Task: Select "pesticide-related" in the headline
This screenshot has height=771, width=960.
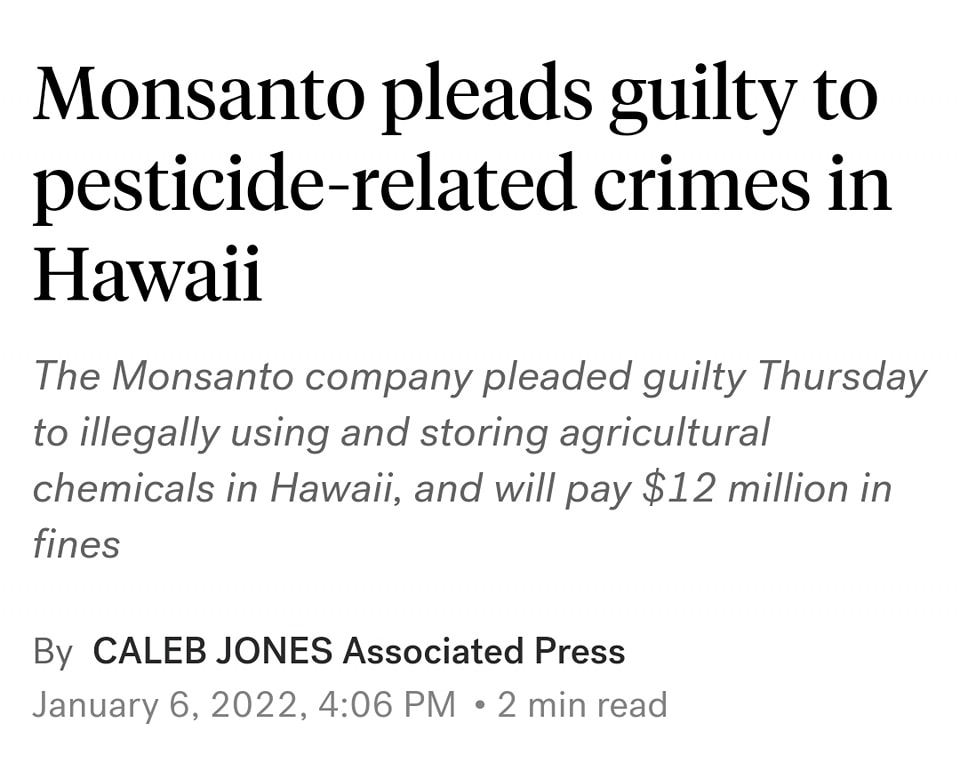Action: click(313, 186)
